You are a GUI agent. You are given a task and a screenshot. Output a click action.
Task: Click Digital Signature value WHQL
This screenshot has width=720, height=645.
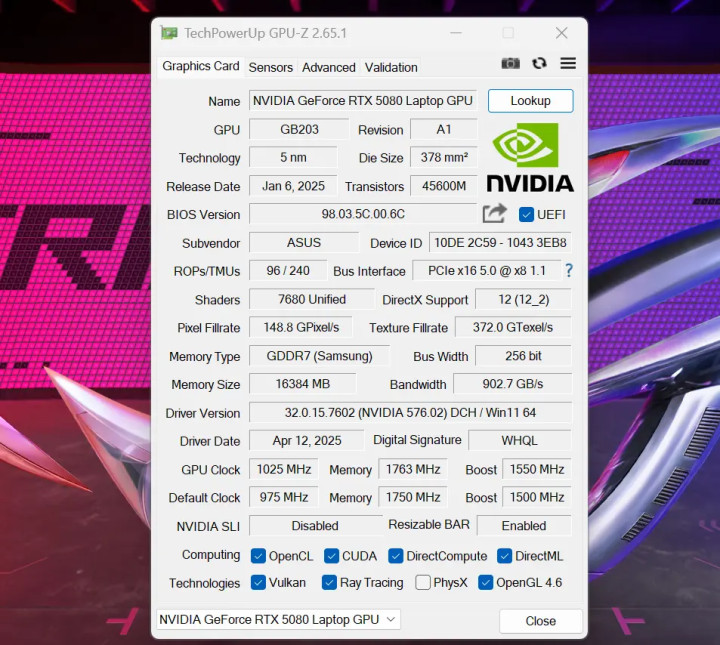coord(520,440)
